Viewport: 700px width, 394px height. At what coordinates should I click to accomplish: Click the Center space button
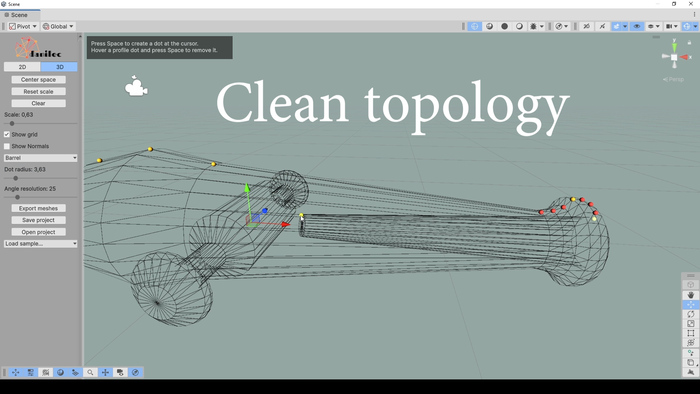pyautogui.click(x=38, y=79)
